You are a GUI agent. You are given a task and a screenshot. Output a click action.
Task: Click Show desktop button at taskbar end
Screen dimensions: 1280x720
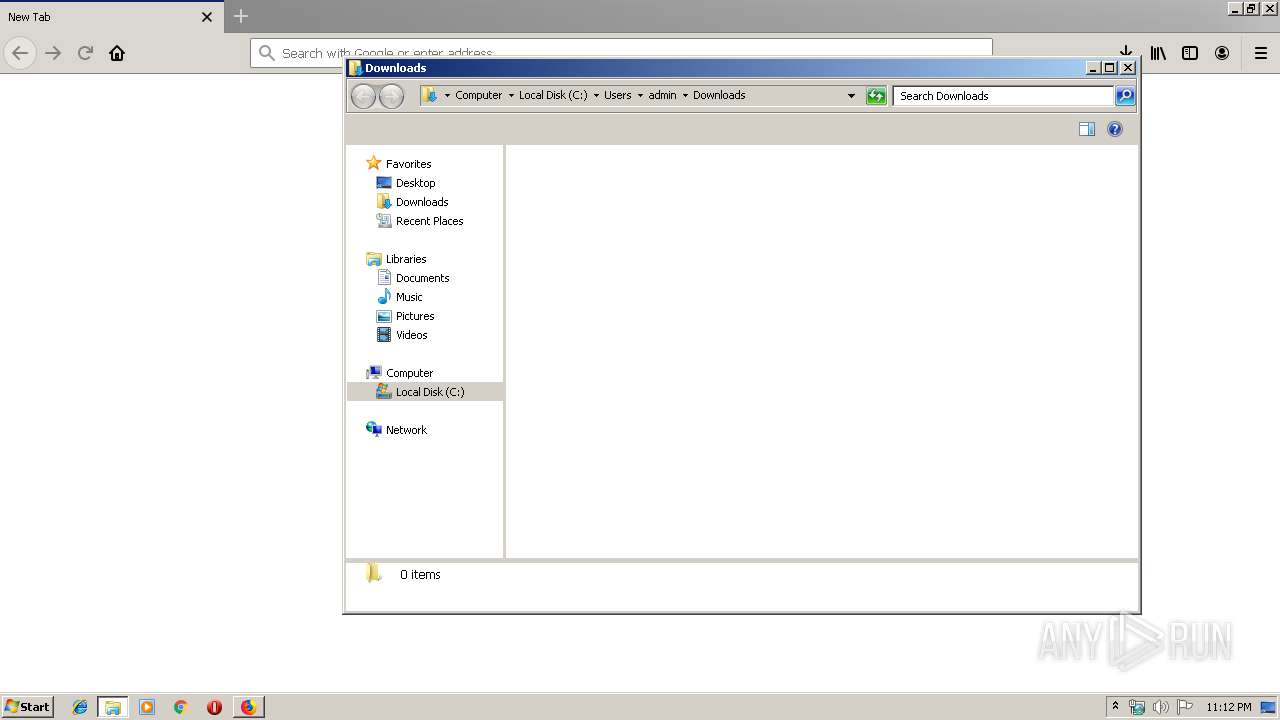click(x=1269, y=707)
